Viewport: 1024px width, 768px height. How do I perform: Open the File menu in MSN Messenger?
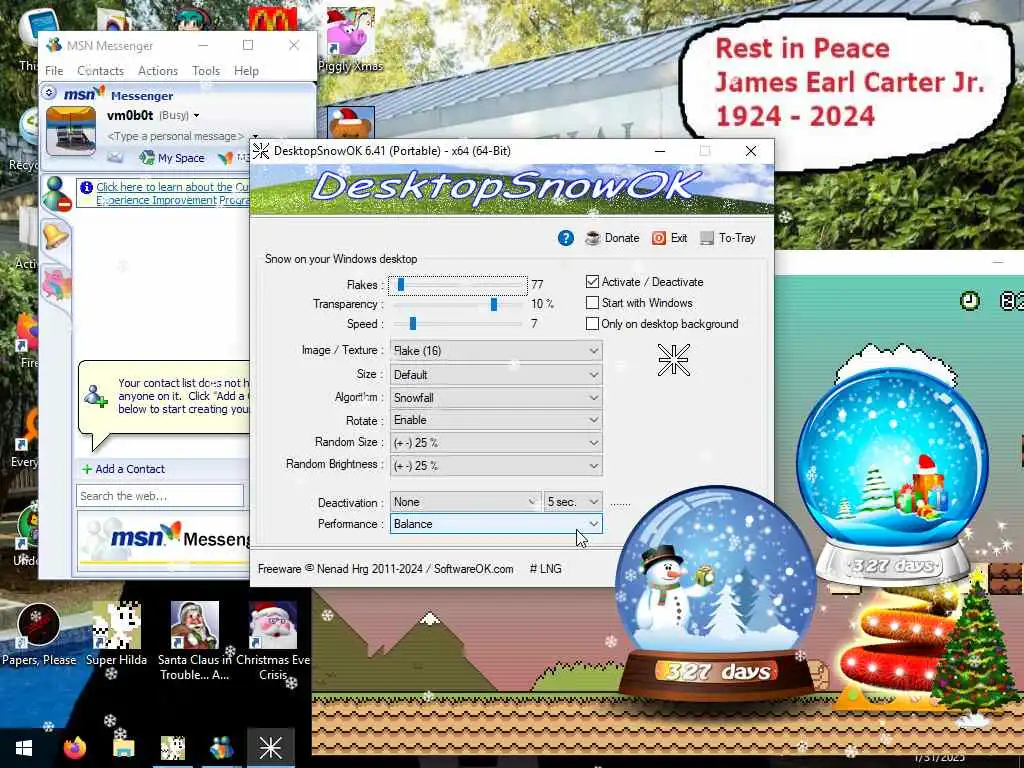click(54, 71)
